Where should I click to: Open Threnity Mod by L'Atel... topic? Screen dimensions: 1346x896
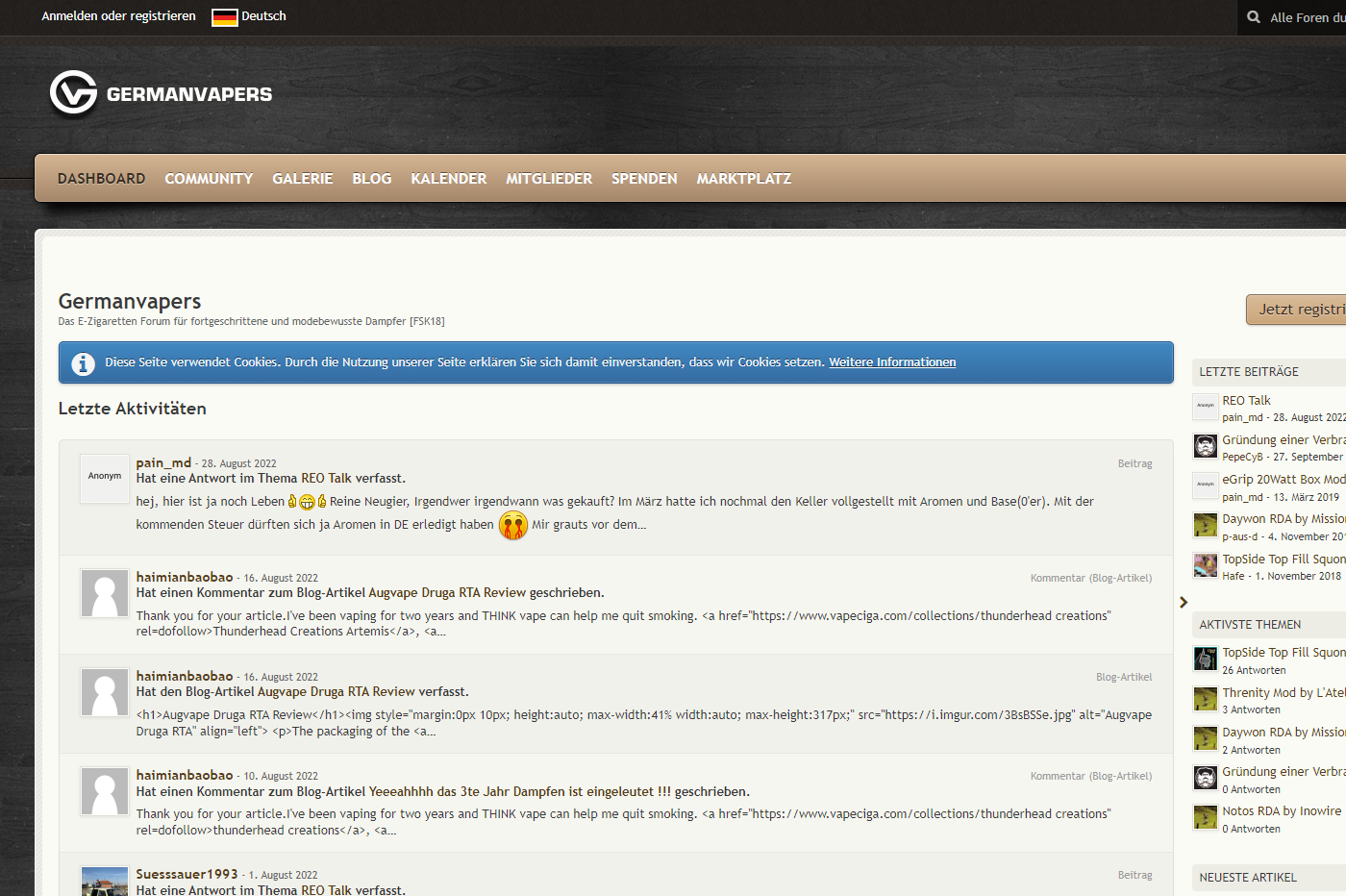coord(1284,693)
